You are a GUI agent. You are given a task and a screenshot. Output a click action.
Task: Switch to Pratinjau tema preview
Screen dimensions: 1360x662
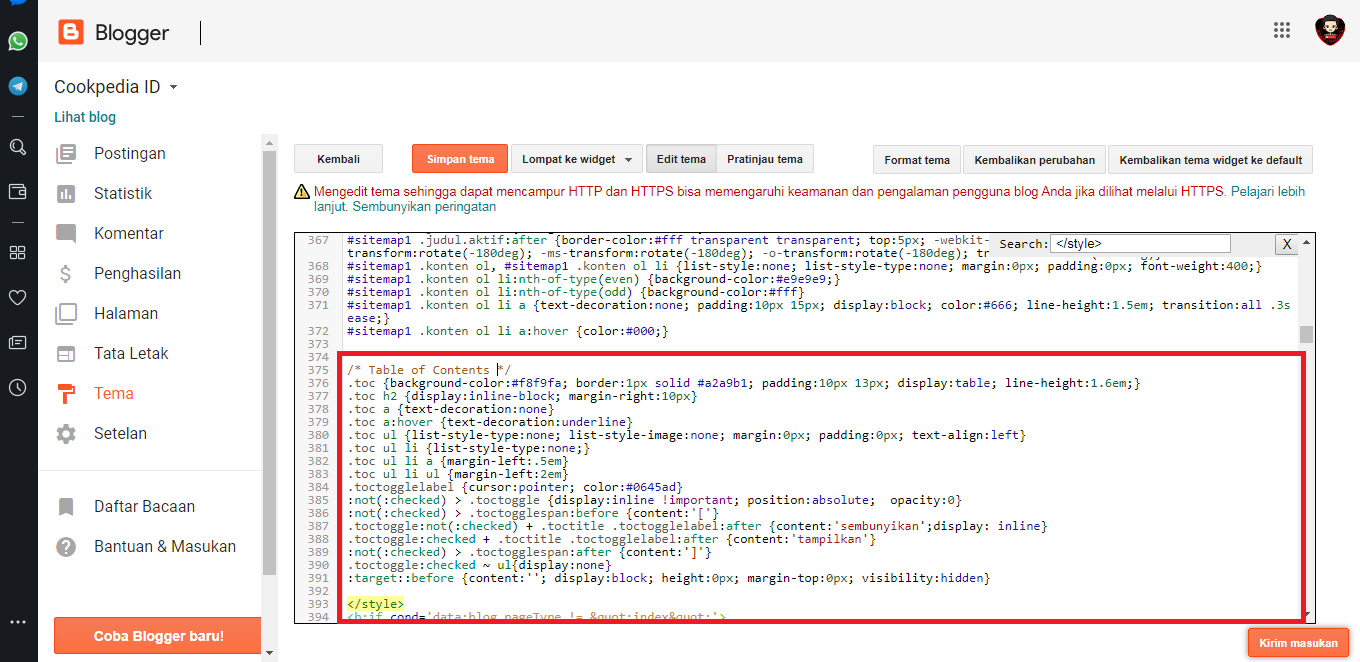(764, 159)
